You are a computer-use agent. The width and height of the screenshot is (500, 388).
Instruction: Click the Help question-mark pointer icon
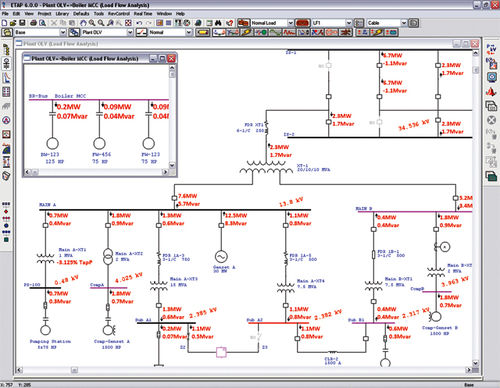(230, 23)
